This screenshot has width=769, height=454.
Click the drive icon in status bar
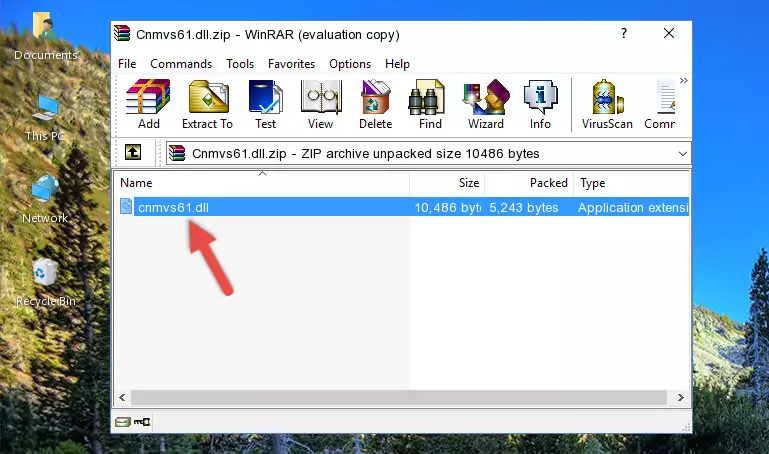point(123,422)
